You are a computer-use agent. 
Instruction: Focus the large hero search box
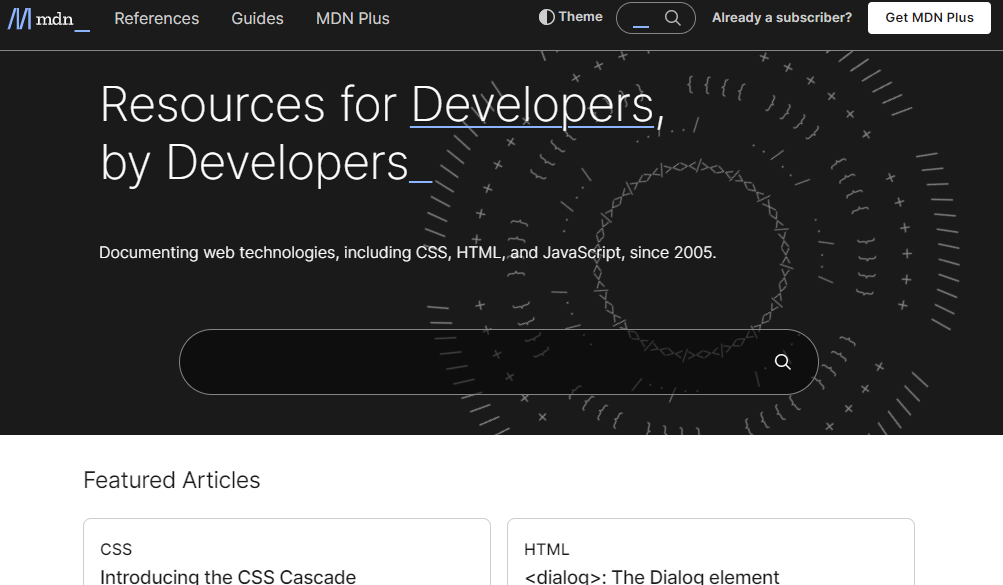[x=499, y=362]
